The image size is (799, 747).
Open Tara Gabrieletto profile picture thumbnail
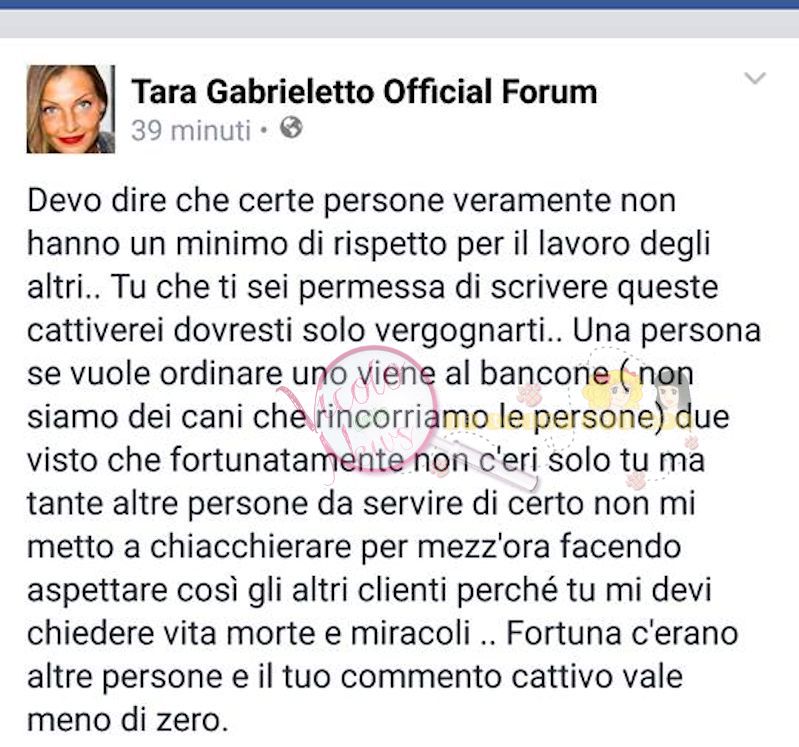pyautogui.click(x=70, y=109)
